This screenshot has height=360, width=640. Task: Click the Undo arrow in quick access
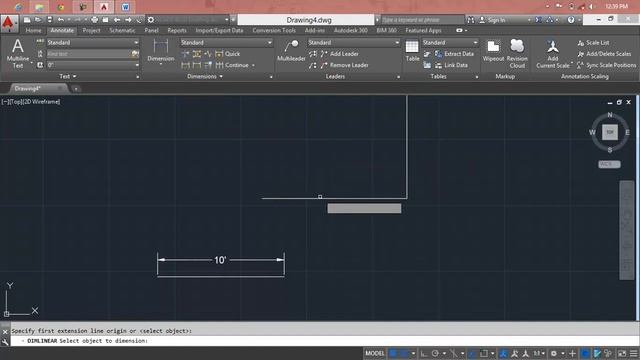tap(61, 20)
